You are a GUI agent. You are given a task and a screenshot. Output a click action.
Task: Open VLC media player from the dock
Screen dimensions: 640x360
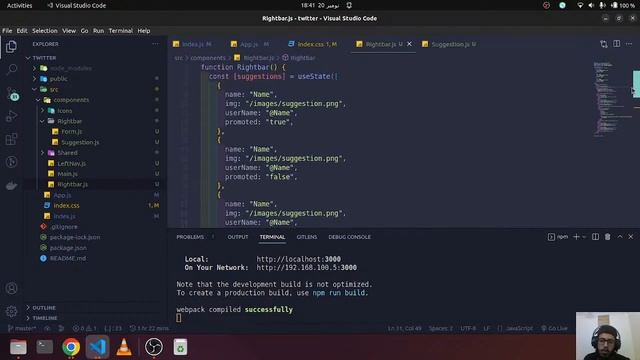pyautogui.click(x=124, y=347)
